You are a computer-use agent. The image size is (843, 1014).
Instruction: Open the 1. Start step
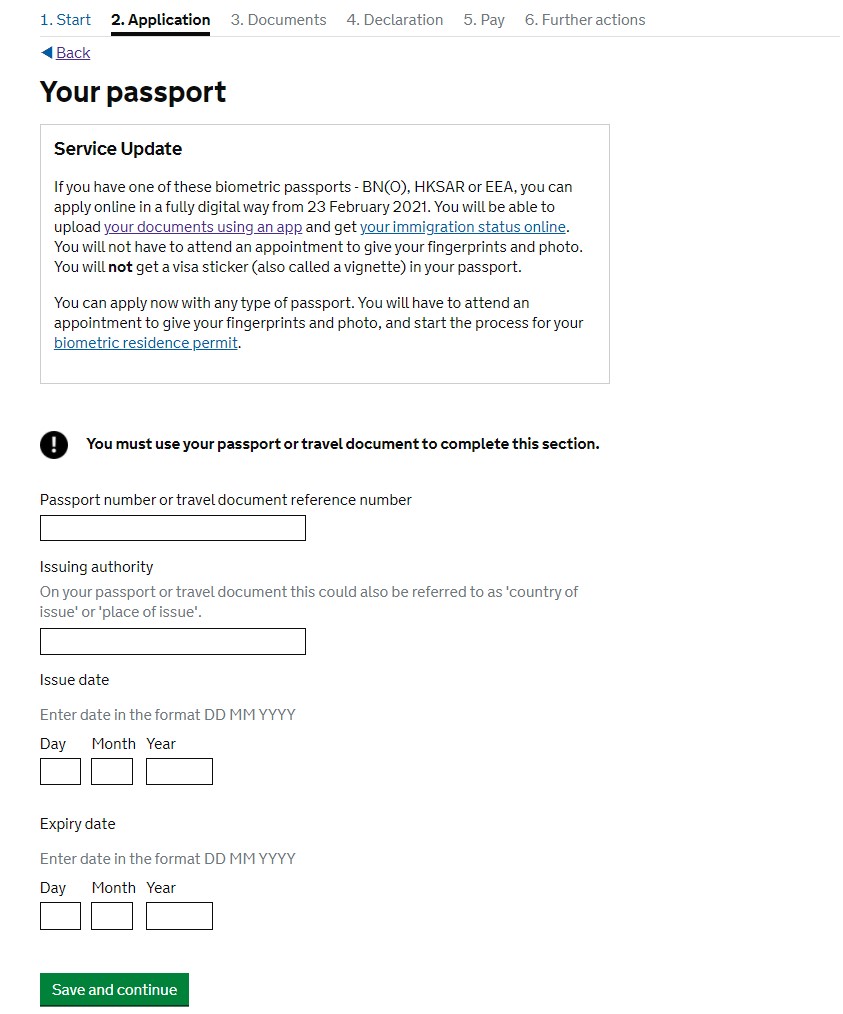(65, 20)
